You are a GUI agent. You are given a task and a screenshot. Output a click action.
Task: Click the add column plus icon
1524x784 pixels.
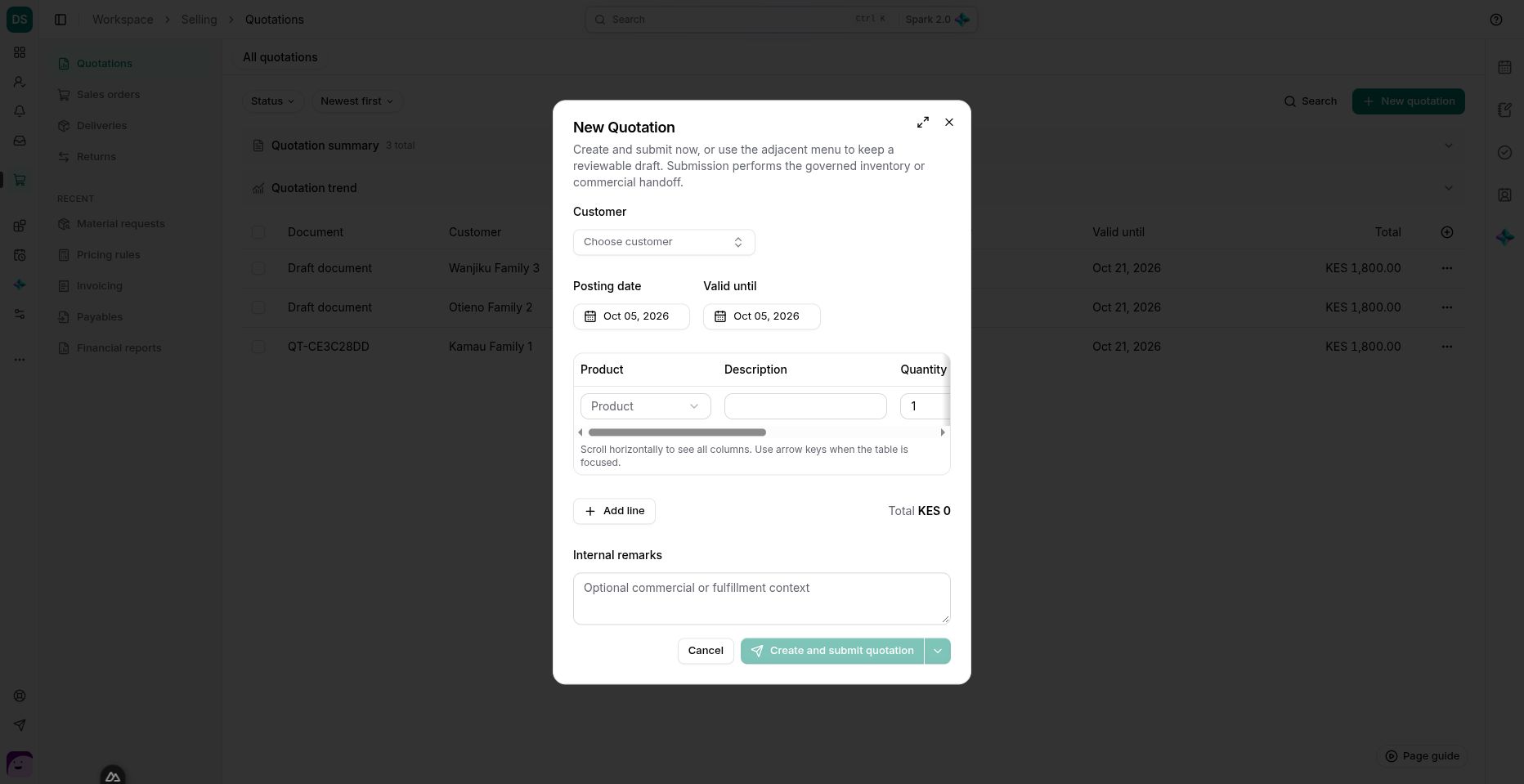point(1447,232)
